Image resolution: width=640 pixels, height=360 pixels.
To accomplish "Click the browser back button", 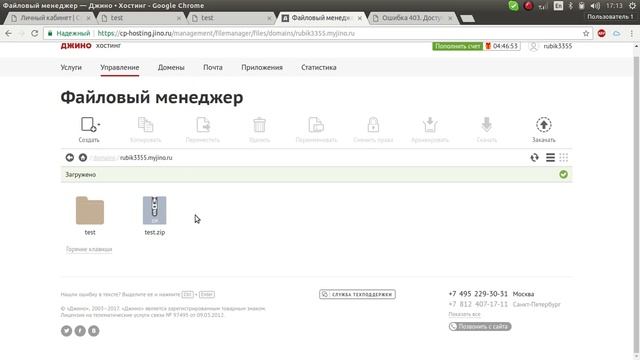I will point(9,33).
